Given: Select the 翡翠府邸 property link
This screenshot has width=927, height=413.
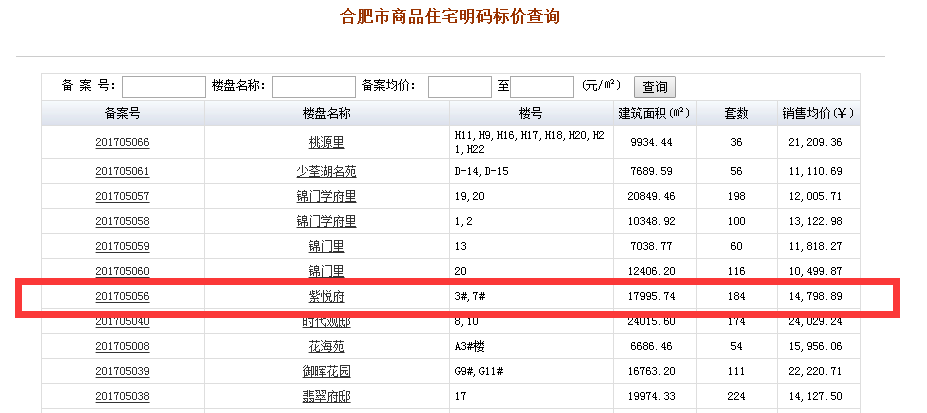Looking at the screenshot, I should click(x=326, y=397).
